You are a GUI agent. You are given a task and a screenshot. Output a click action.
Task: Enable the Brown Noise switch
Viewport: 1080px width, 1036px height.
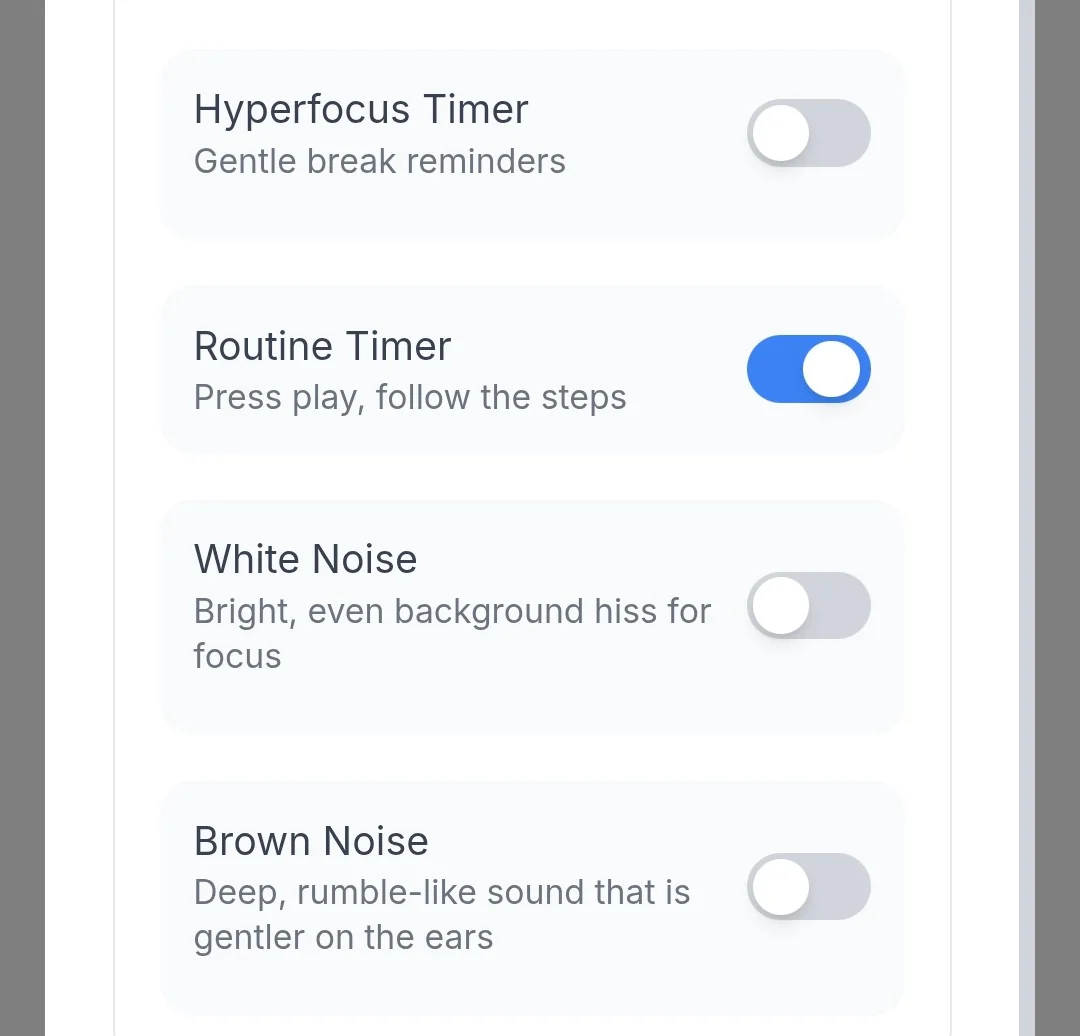click(809, 886)
